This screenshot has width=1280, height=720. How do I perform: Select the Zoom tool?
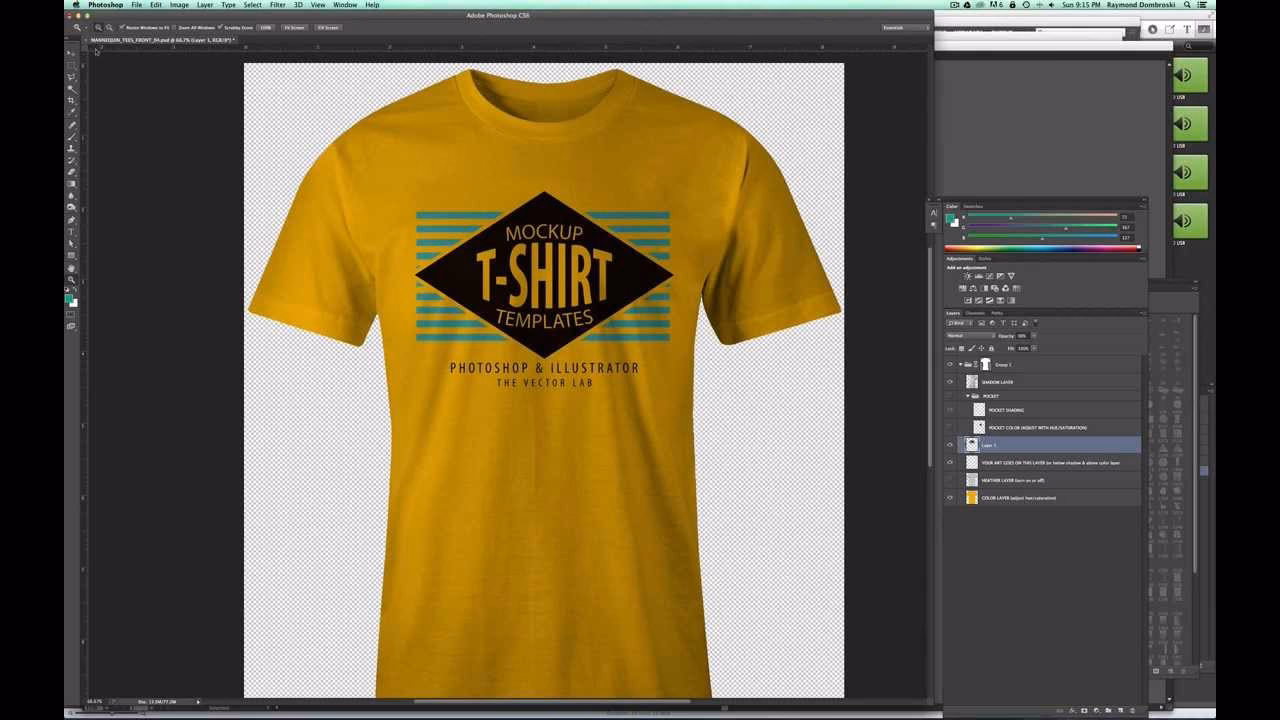point(70,278)
